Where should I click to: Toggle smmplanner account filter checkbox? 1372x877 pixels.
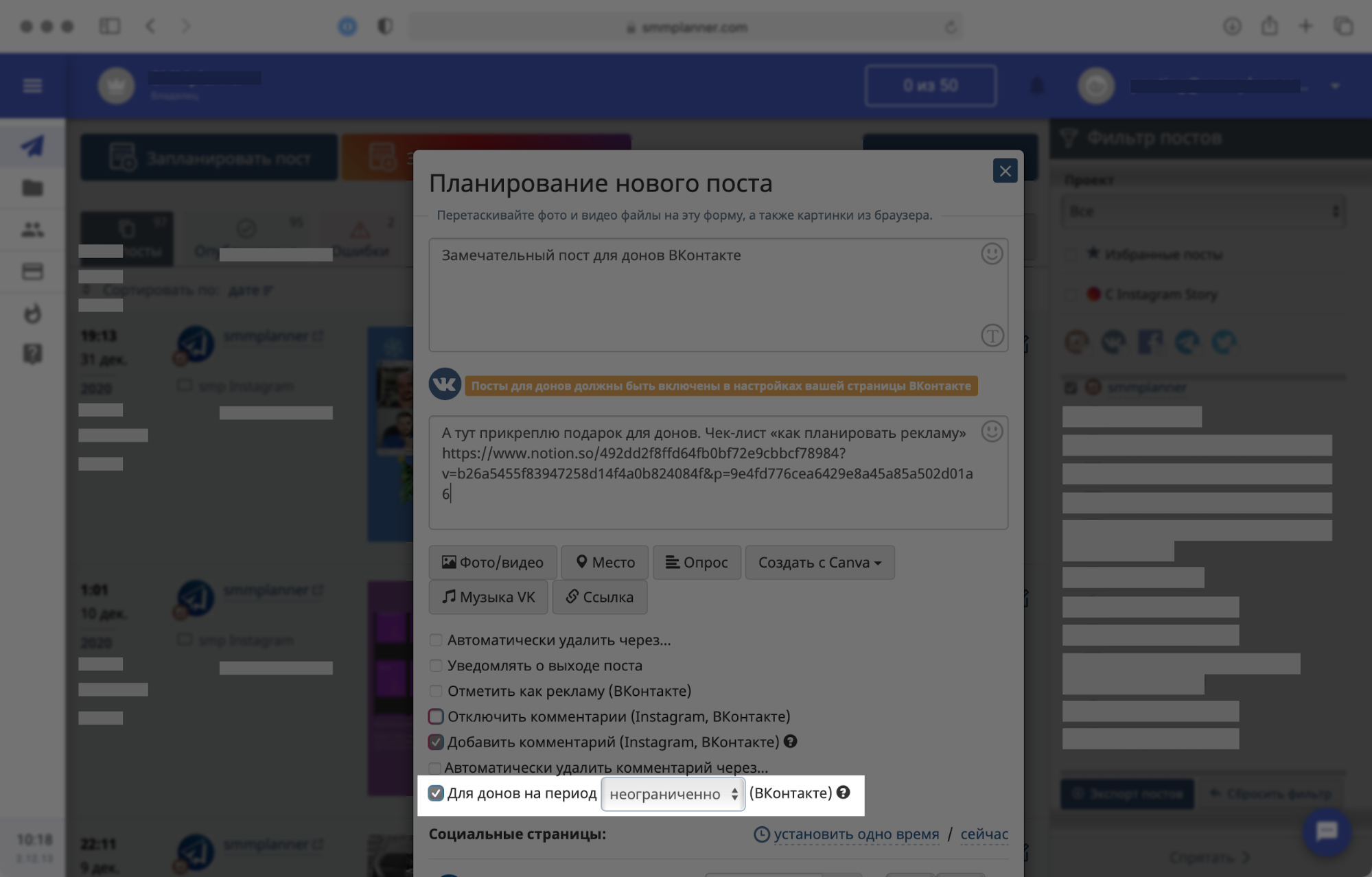[x=1071, y=388]
